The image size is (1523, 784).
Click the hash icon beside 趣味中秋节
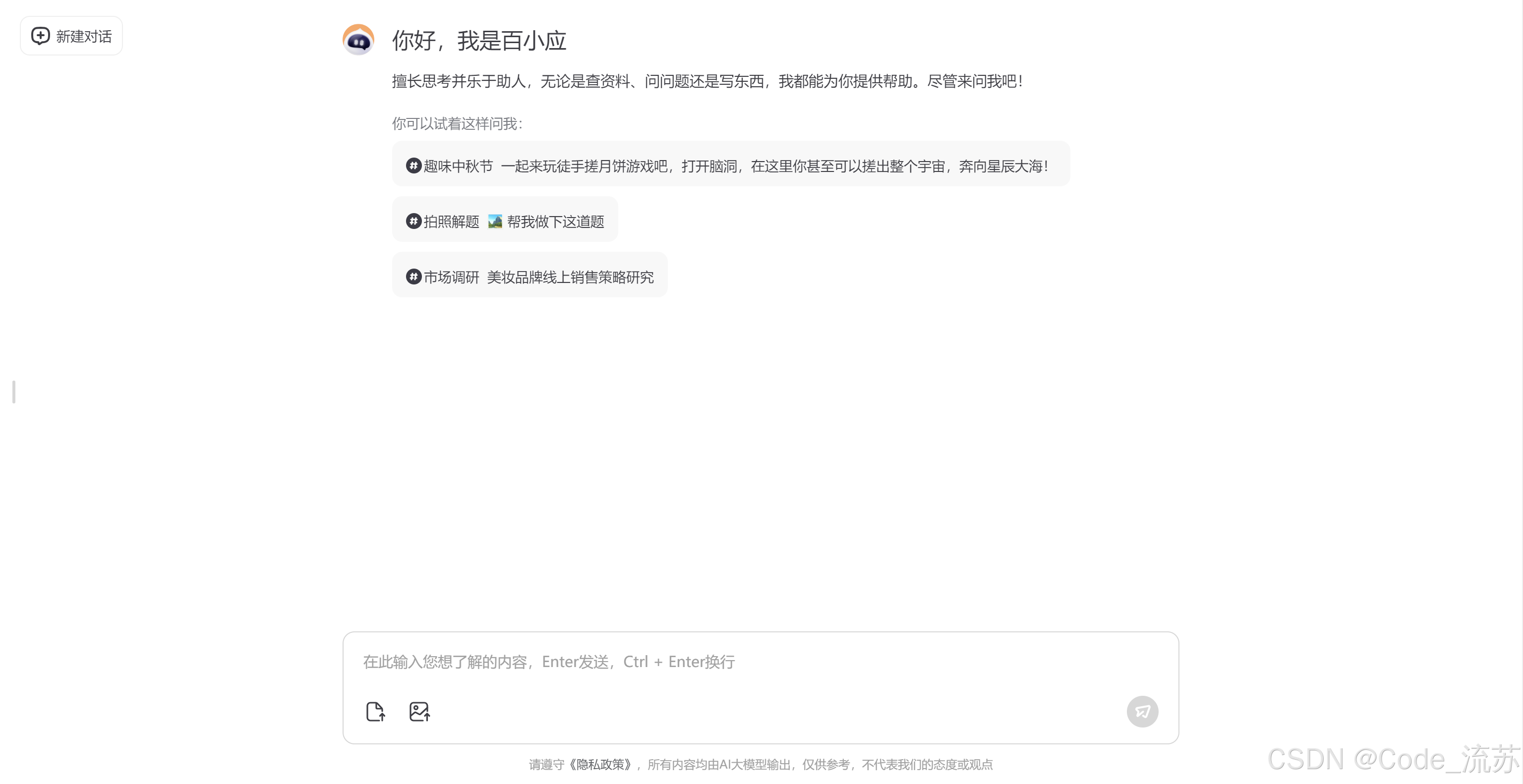click(413, 166)
